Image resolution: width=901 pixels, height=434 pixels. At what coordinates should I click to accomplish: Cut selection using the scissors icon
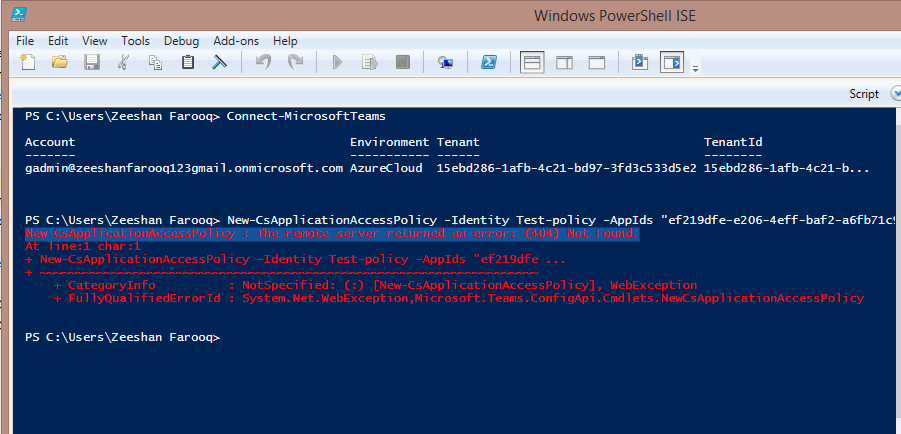123,62
